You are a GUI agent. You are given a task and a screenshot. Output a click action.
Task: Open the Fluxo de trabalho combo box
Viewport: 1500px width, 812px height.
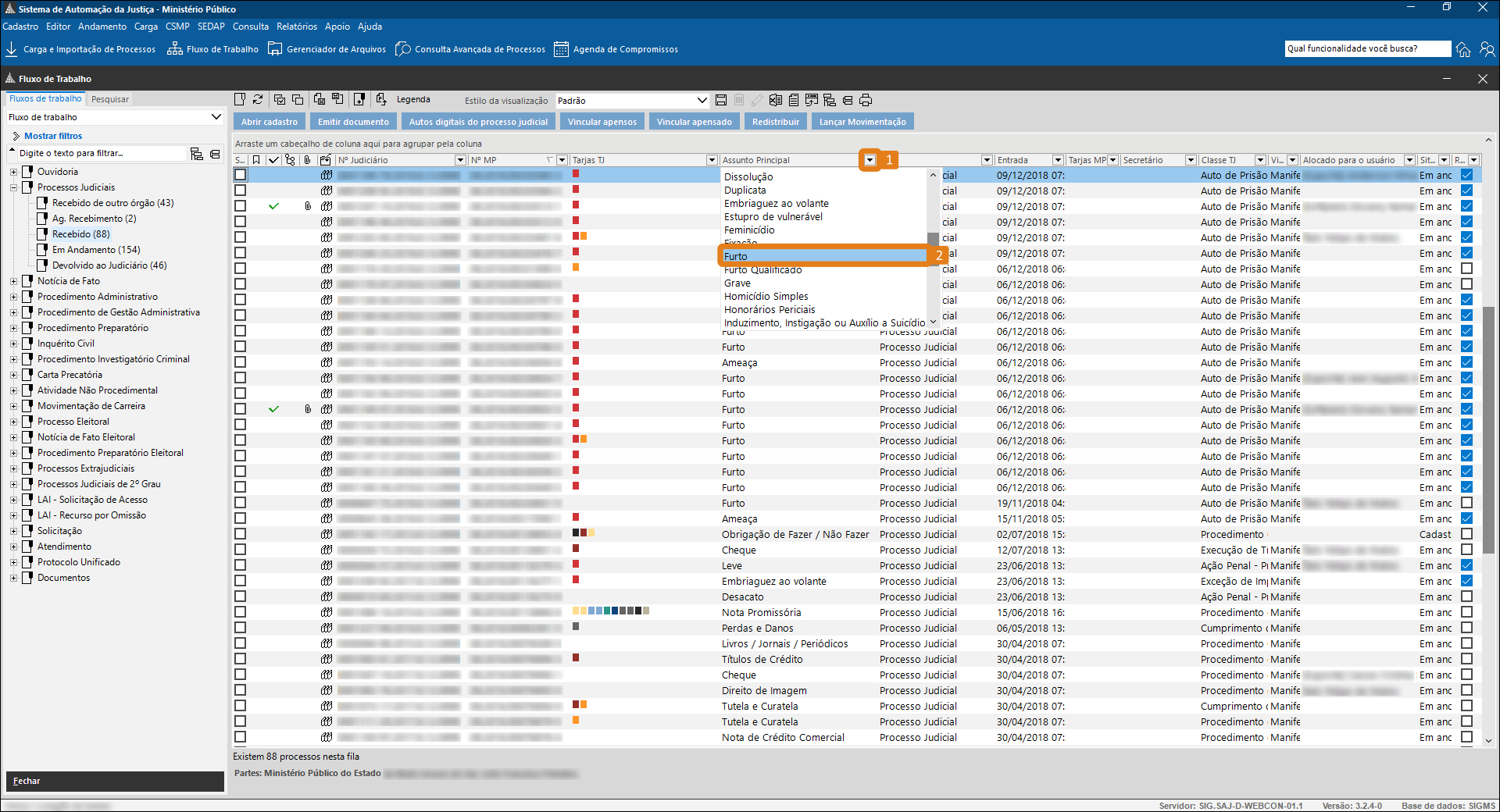coord(115,117)
